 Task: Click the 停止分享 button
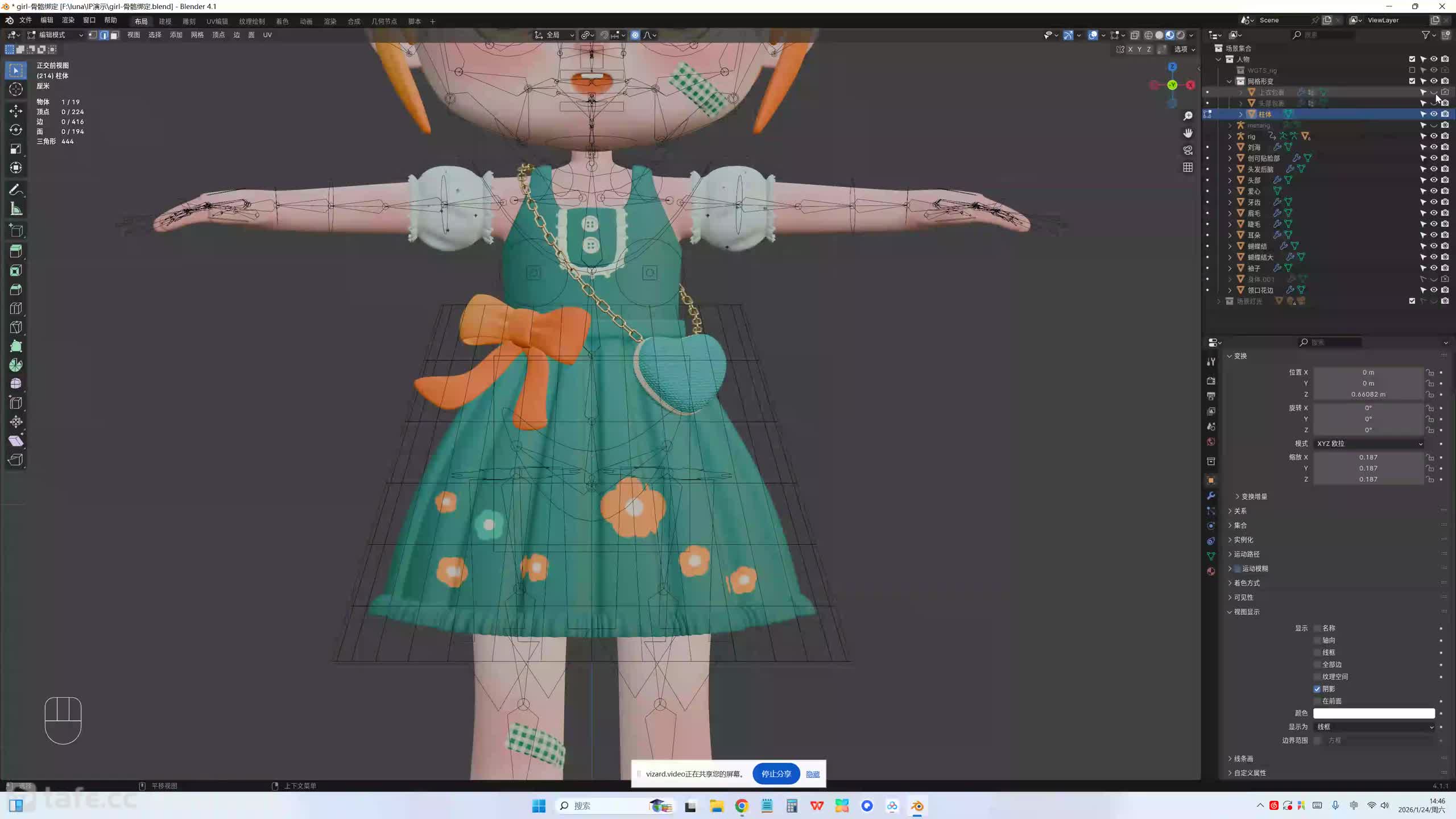click(x=776, y=773)
